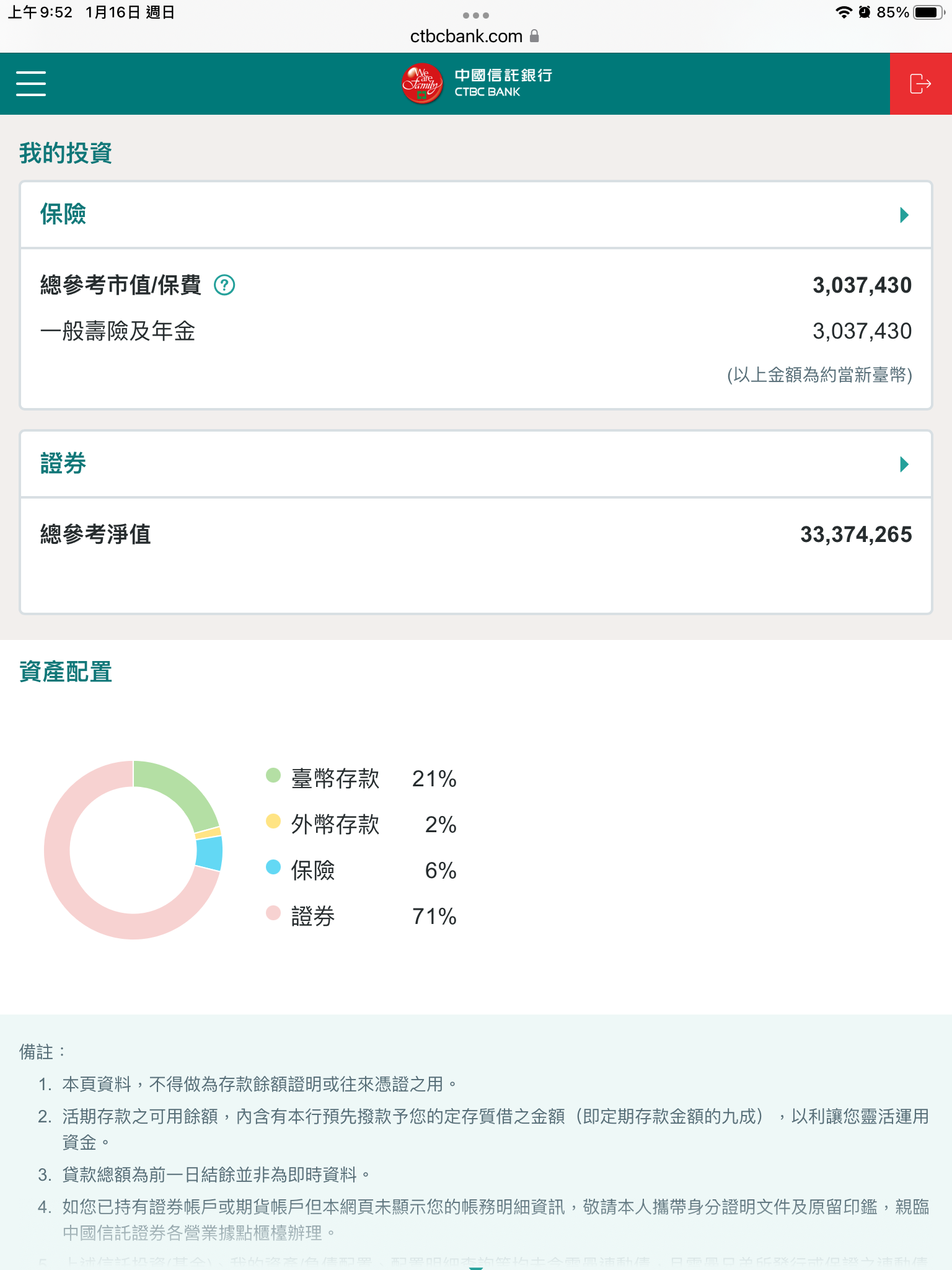Tap the Wi-Fi status icon

pos(843,12)
